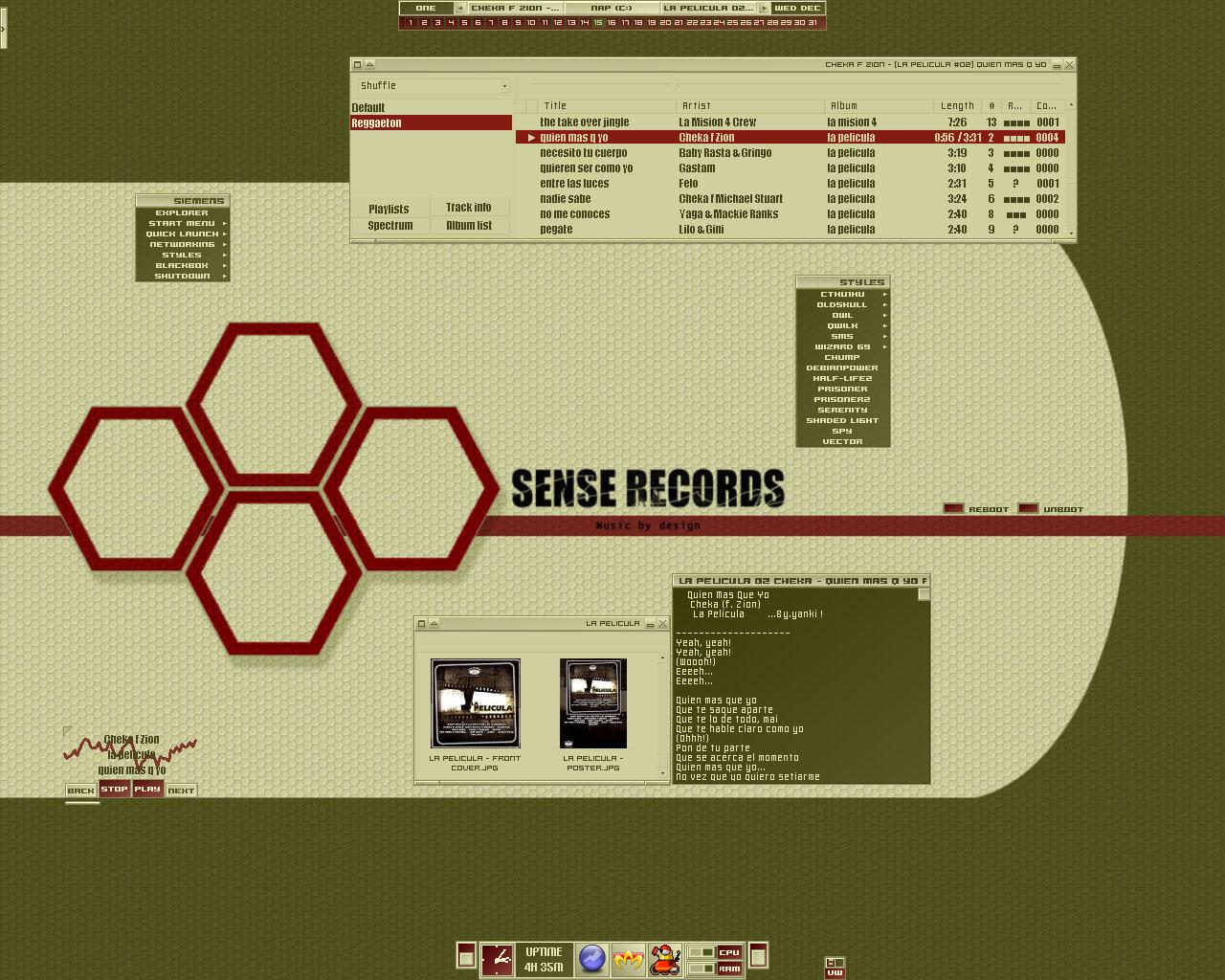Switch to the Track info tab
This screenshot has height=980, width=1225.
click(469, 208)
